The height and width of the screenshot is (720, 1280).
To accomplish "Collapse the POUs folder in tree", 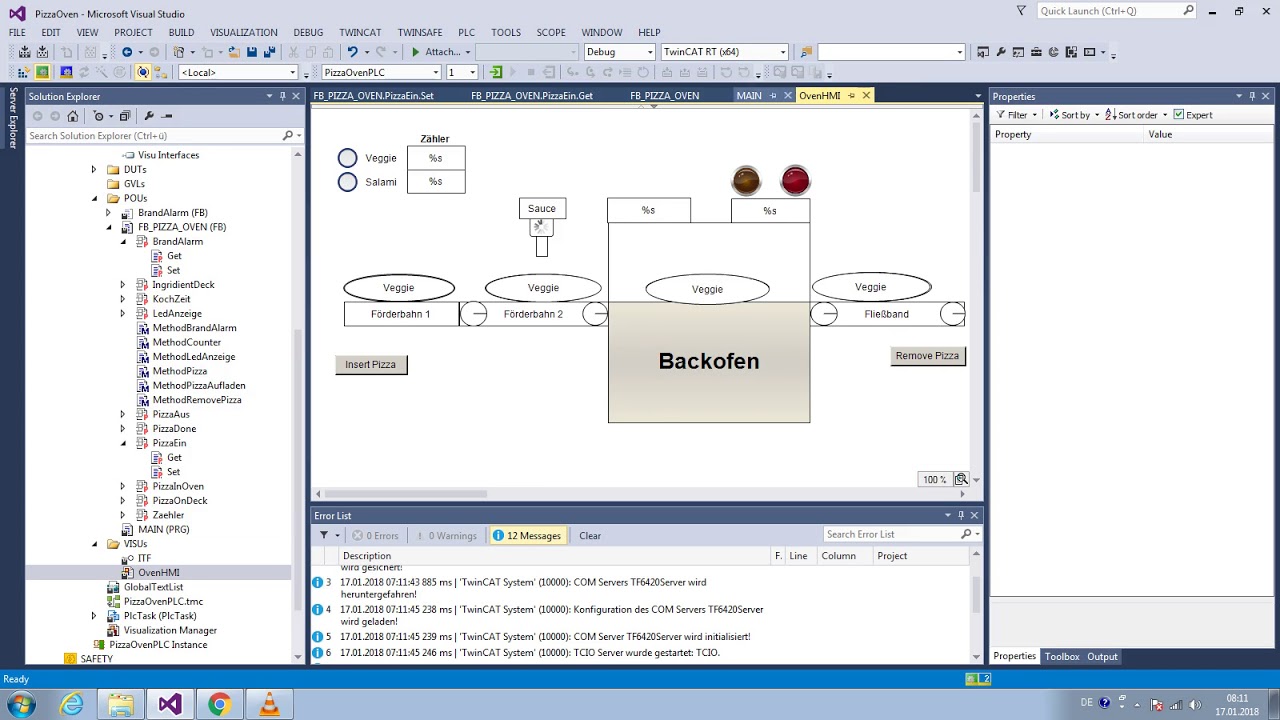I will pos(94,198).
